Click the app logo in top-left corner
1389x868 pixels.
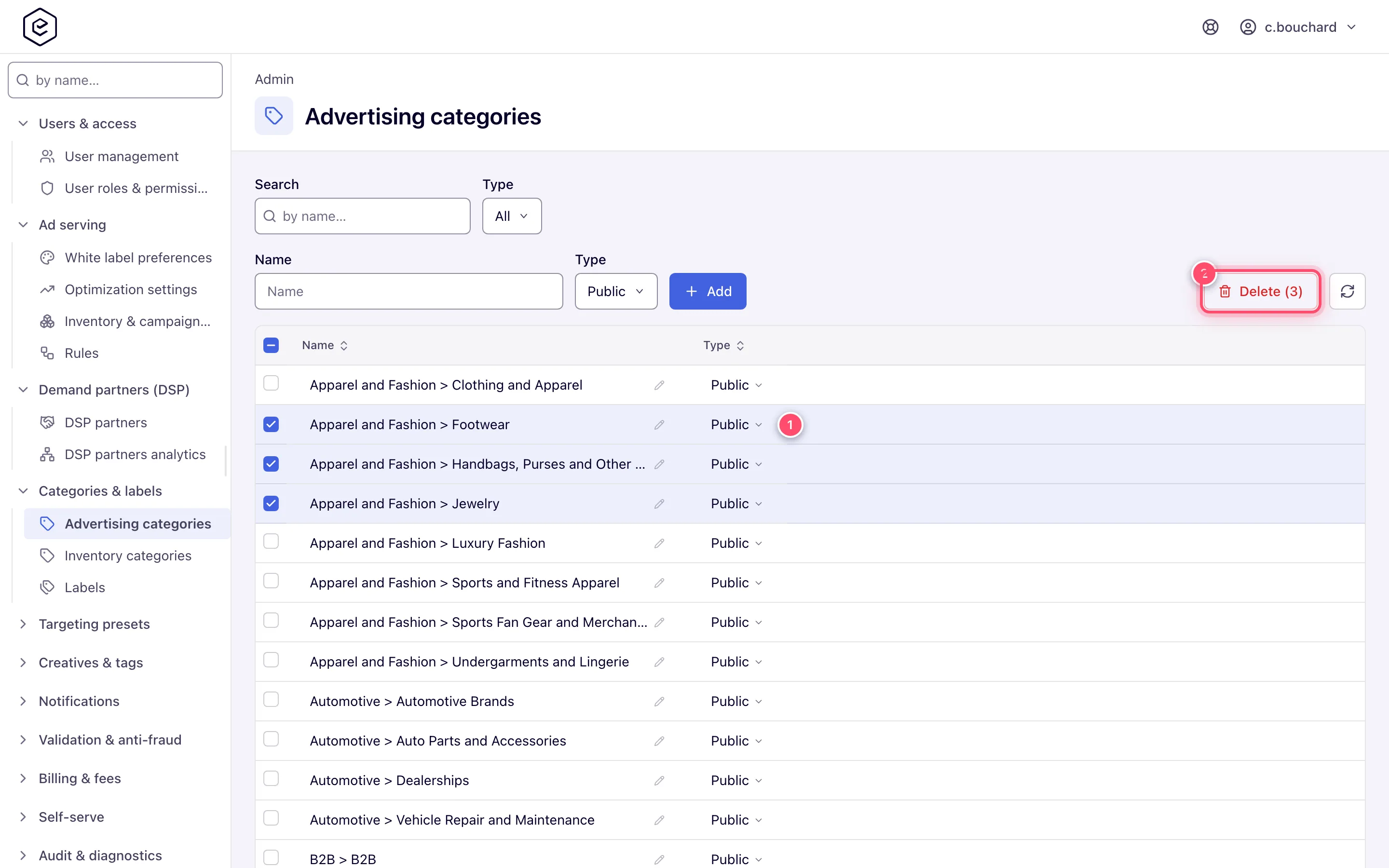(x=40, y=27)
